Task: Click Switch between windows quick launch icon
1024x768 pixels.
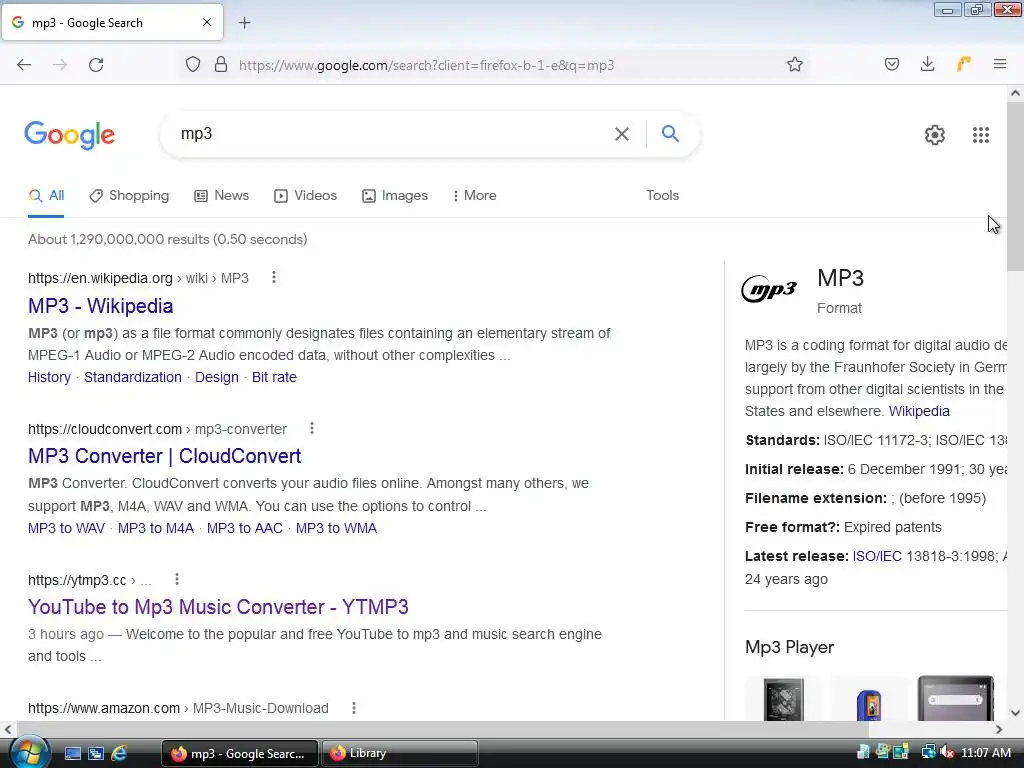Action: click(x=96, y=753)
